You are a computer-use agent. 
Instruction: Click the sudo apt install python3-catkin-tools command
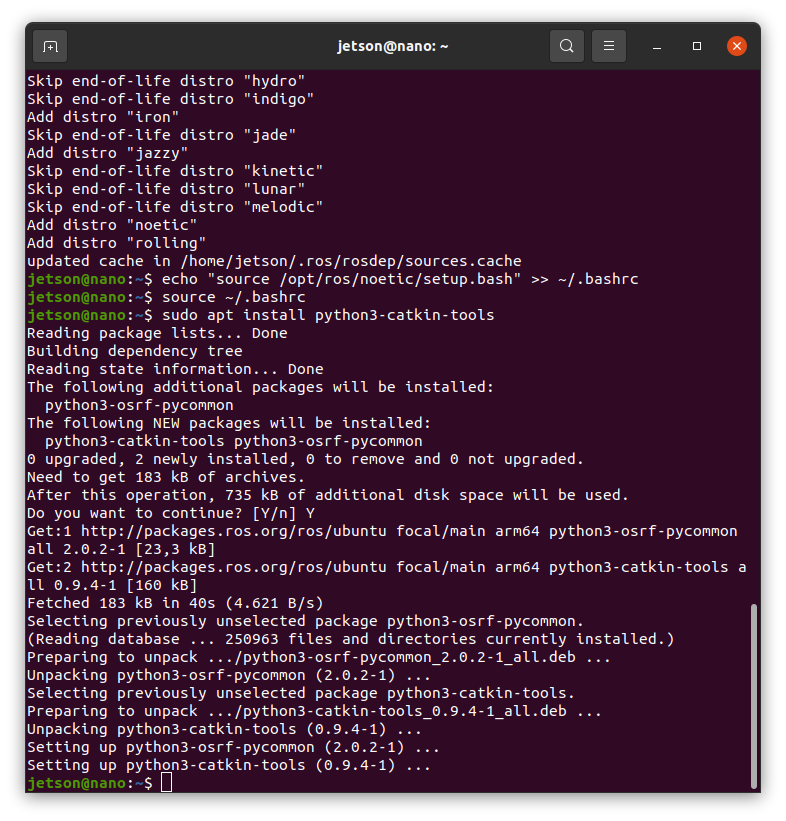pyautogui.click(x=328, y=315)
